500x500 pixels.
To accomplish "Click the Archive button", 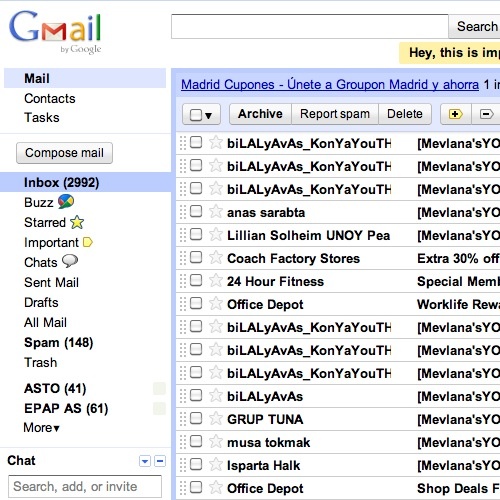I will tap(260, 114).
